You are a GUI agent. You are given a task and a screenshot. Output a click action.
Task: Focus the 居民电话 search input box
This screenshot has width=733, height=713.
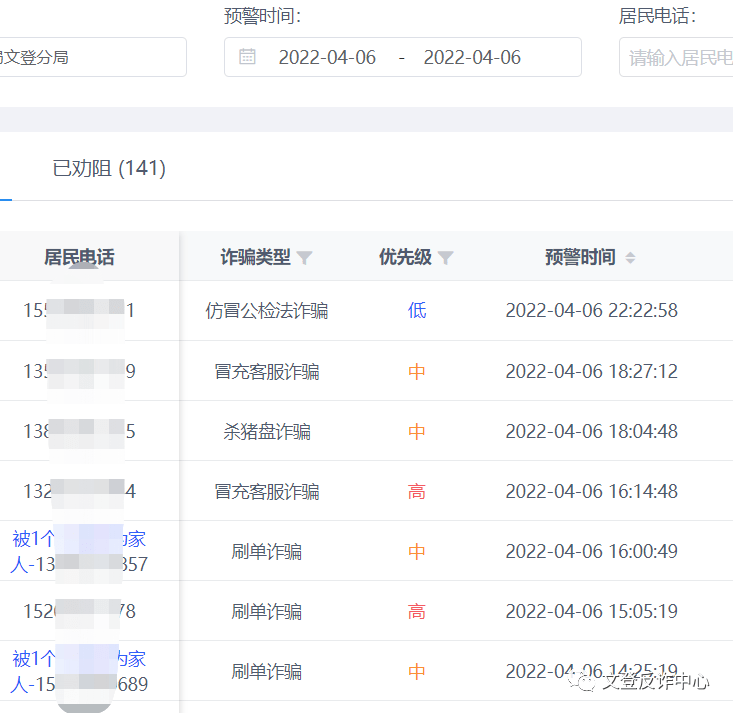click(x=680, y=57)
